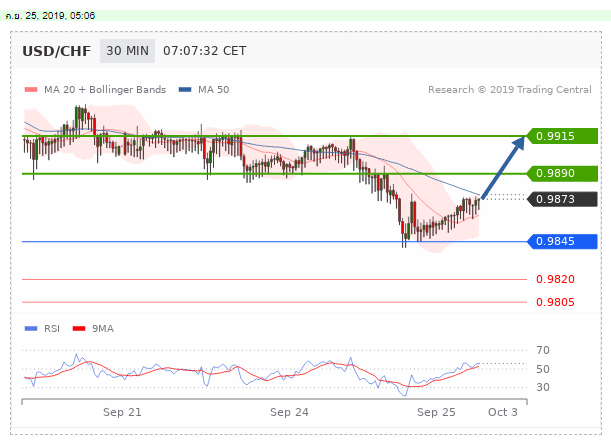Screen dimensions: 611x440
Task: Click the RSI legend label
Action: pyautogui.click(x=52, y=329)
